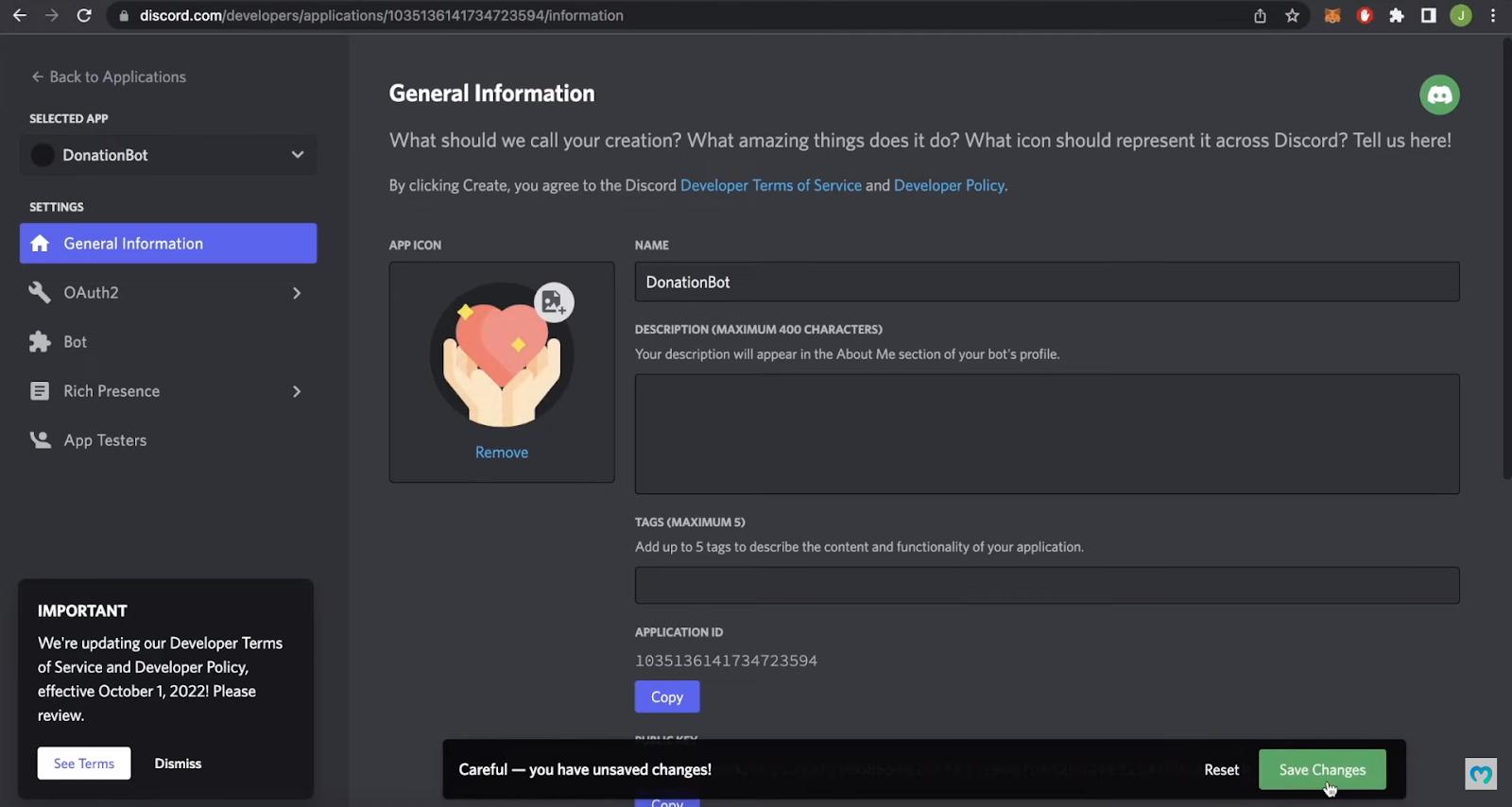Click the Bot puzzle piece icon
The height and width of the screenshot is (807, 1512).
pyautogui.click(x=40, y=342)
